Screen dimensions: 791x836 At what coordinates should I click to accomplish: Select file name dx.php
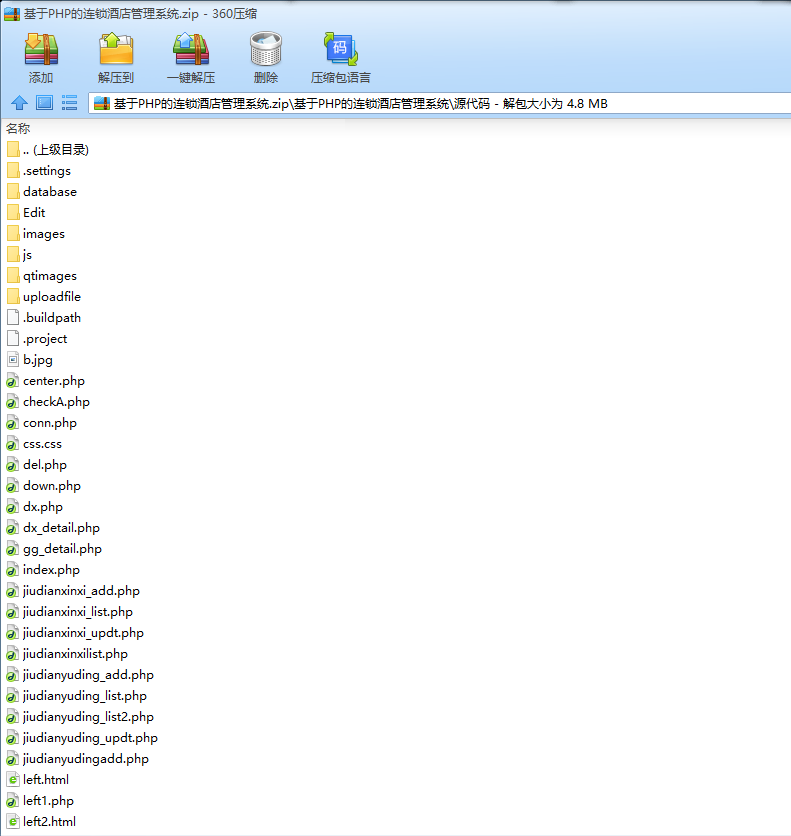pyautogui.click(x=43, y=507)
